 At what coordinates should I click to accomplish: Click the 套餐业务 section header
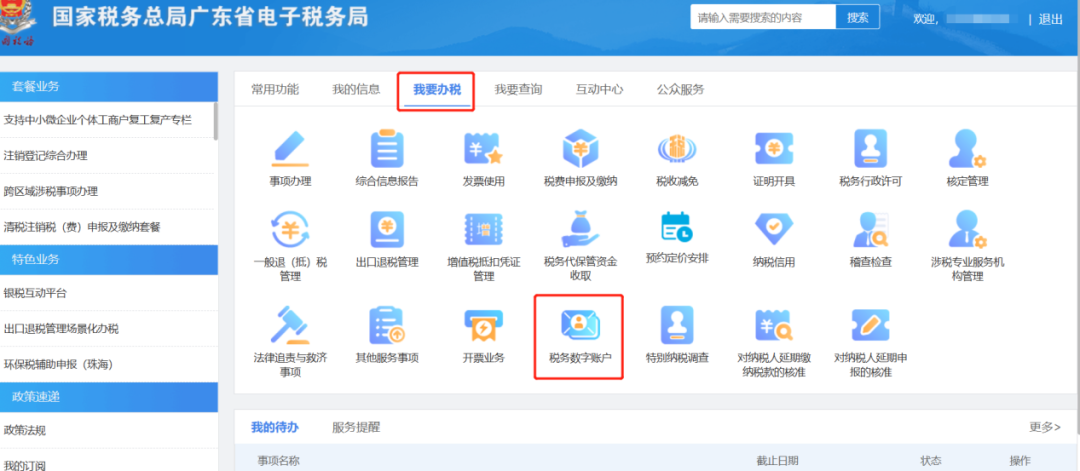[109, 86]
